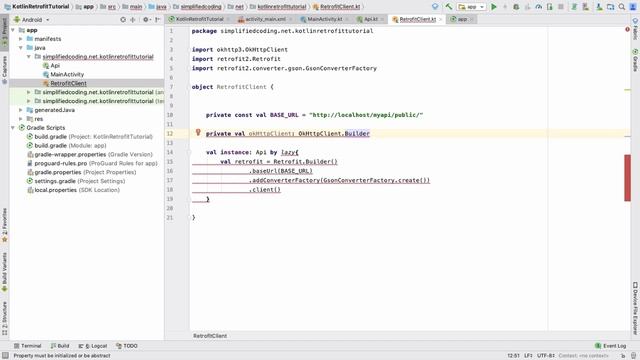Image resolution: width=640 pixels, height=360 pixels.
Task: Click Sync Project with Gradle Files icon
Action: (x=574, y=7)
